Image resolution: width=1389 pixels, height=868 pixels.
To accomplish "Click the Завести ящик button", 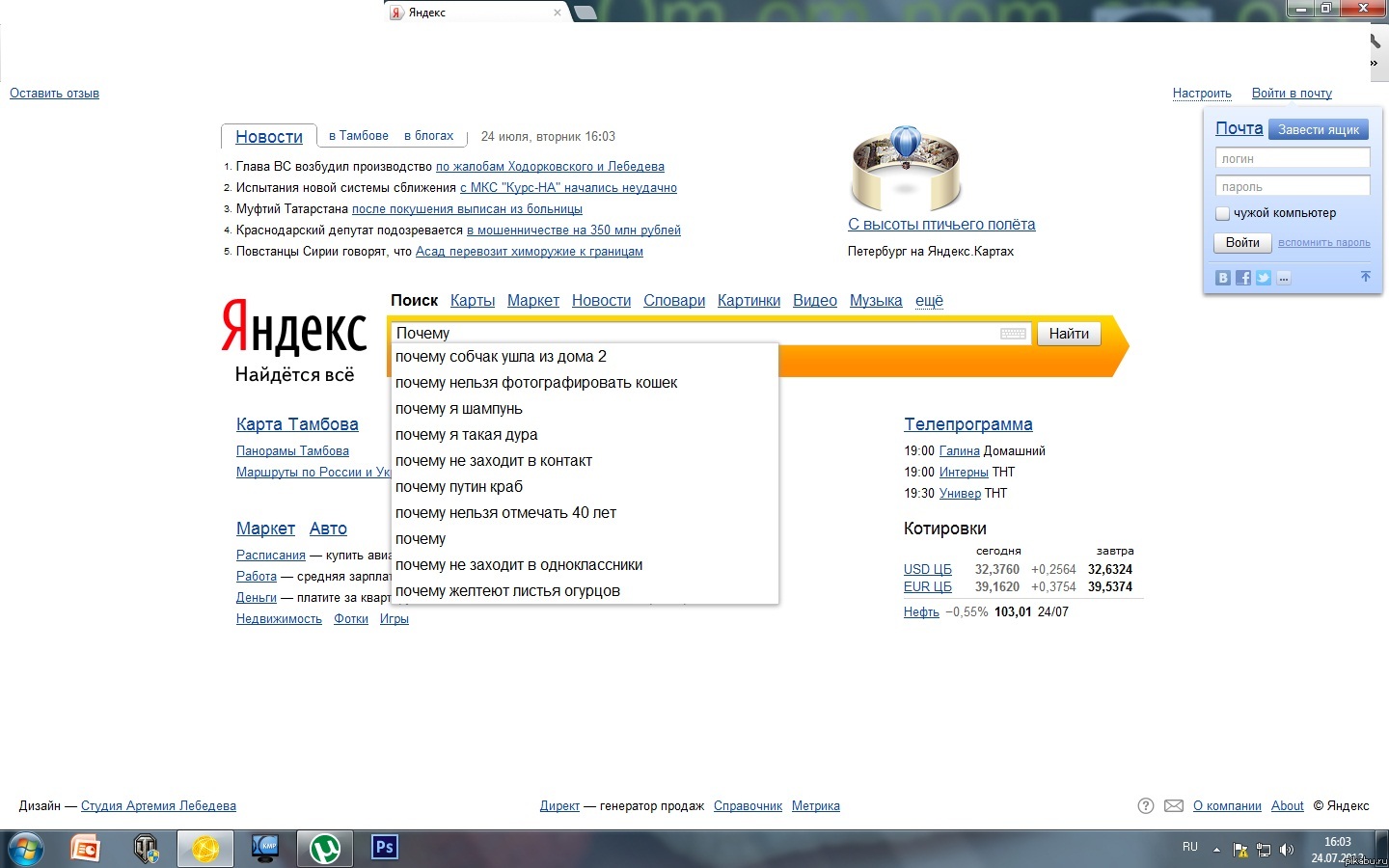I will 1319,129.
